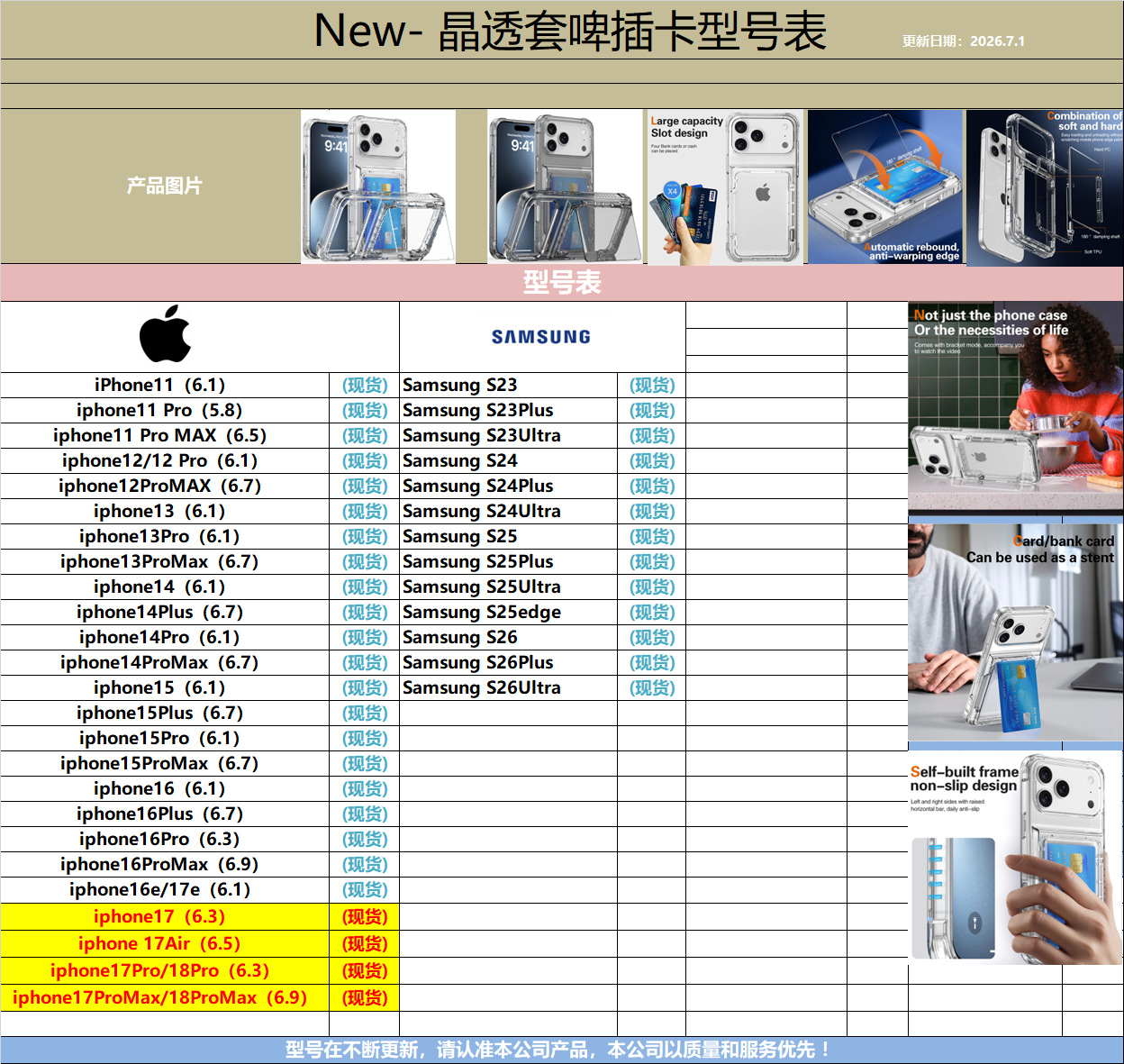The height and width of the screenshot is (1064, 1124).
Task: Select the iphone16Pro (6.3) cell
Action: point(165,840)
